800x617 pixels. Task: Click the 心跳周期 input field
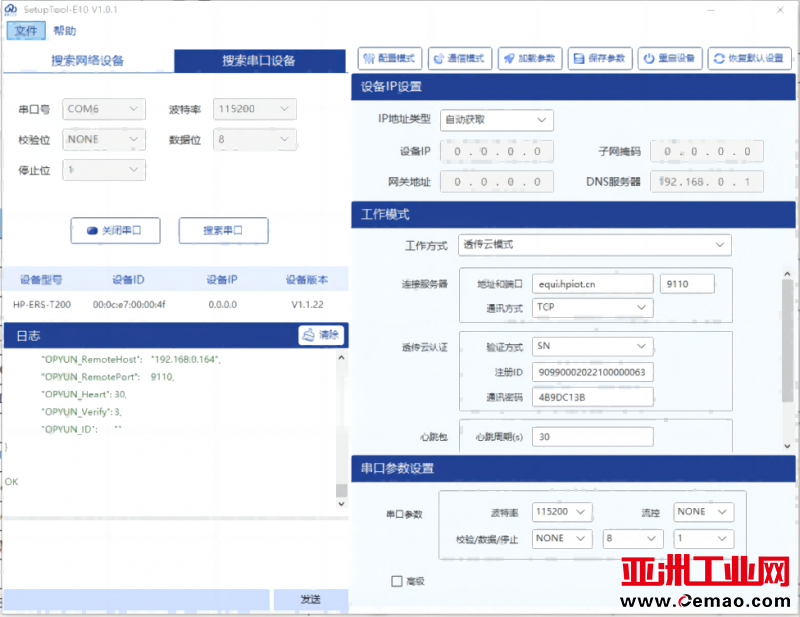[x=593, y=437]
